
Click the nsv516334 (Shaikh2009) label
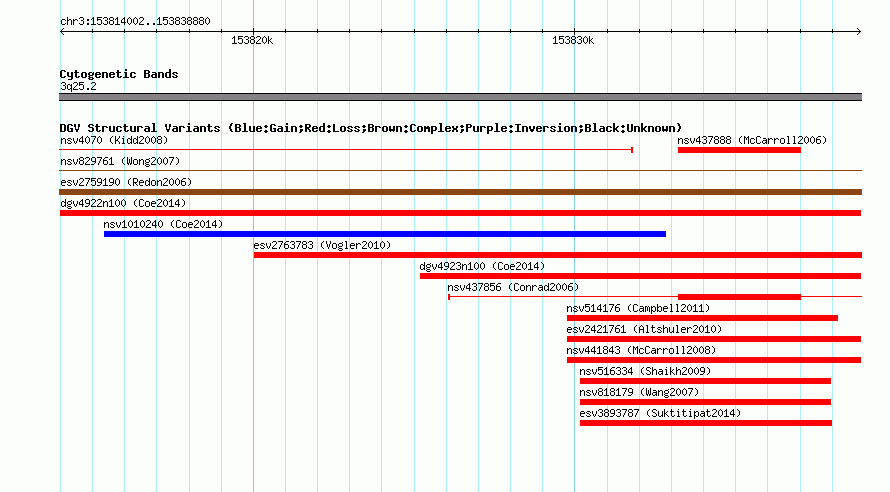tap(645, 371)
